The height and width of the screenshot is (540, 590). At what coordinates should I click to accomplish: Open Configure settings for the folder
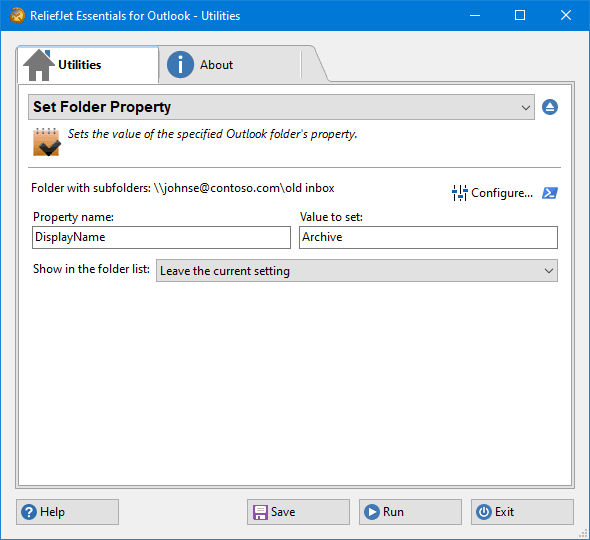tap(492, 193)
